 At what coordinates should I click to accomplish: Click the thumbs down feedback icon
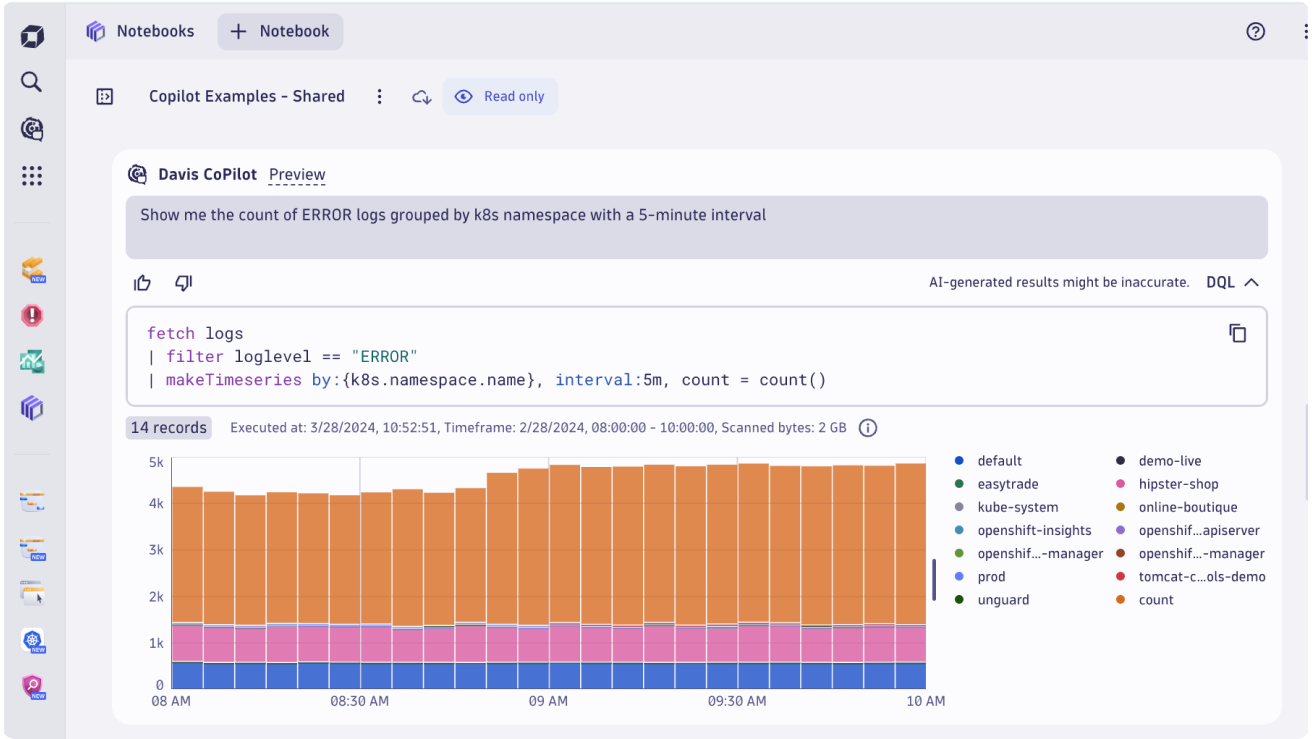pyautogui.click(x=183, y=283)
